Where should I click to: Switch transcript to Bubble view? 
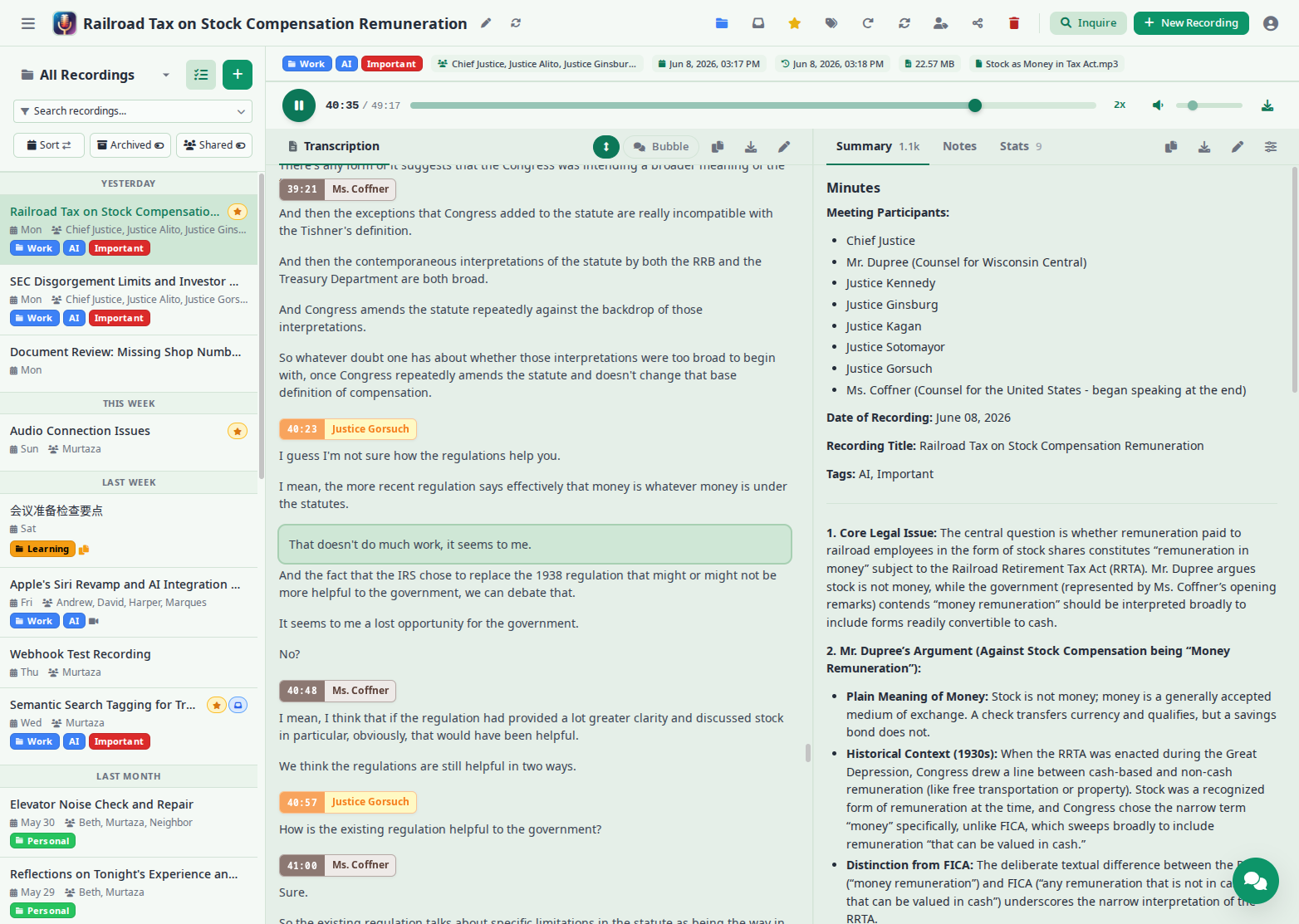click(x=661, y=147)
